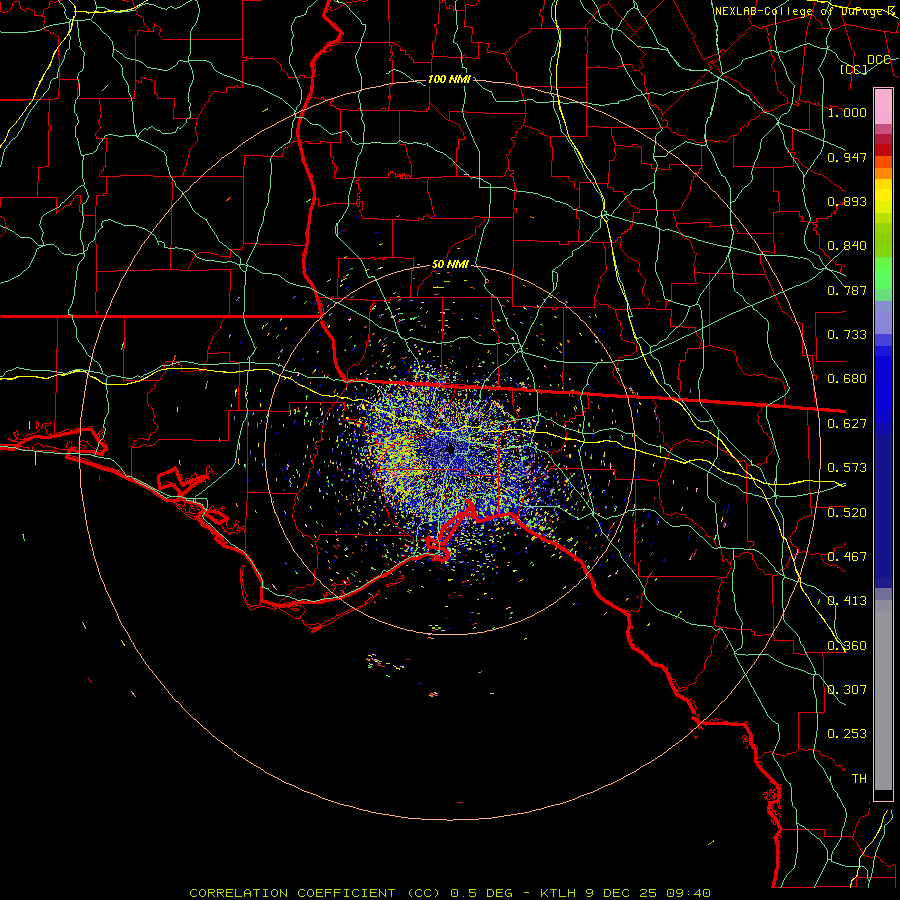The image size is (900, 900).
Task: Click the [CC] units label
Action: [854, 69]
